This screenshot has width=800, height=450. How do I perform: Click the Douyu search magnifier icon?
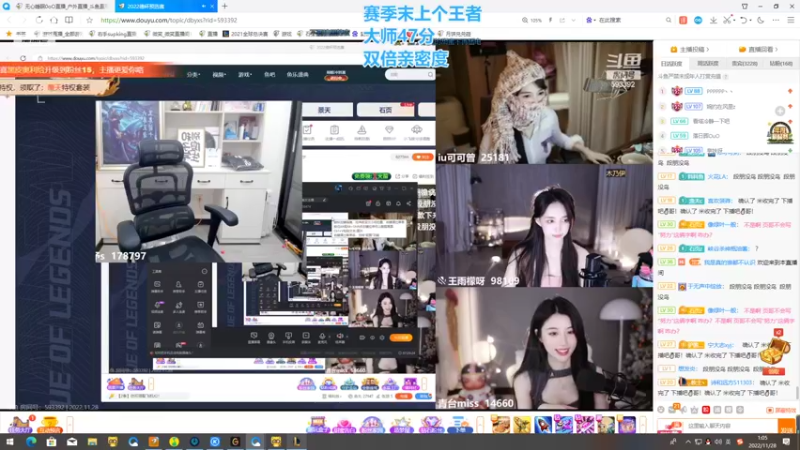(x=431, y=74)
